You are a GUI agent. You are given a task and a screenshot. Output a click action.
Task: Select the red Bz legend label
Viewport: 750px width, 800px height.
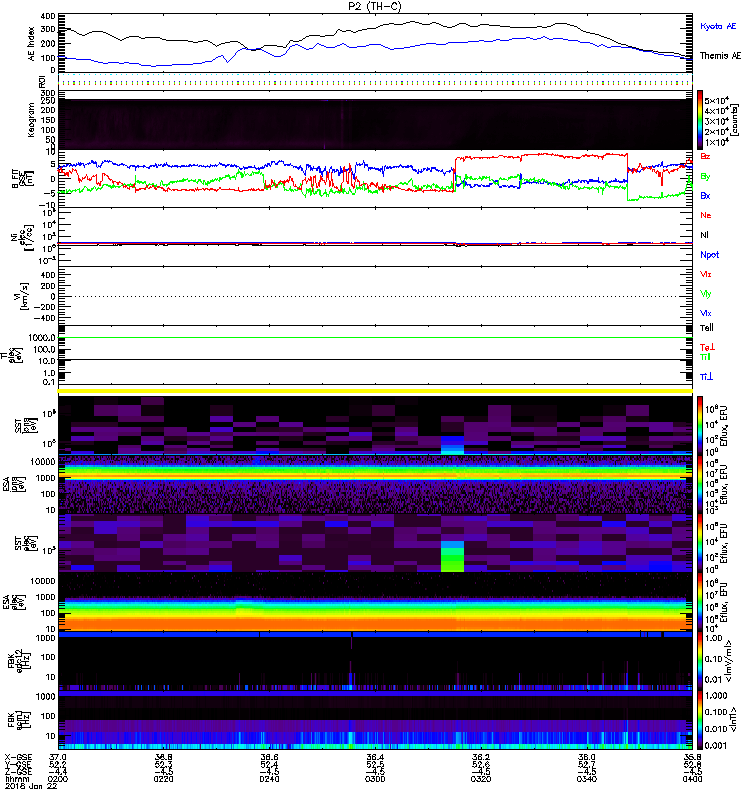click(x=705, y=157)
